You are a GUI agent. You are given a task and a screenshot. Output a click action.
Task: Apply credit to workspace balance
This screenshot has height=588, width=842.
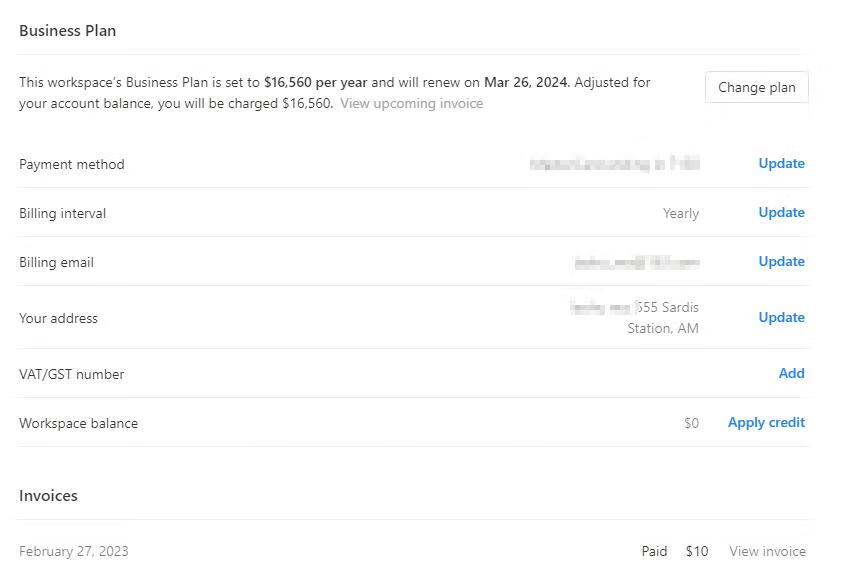coord(766,423)
